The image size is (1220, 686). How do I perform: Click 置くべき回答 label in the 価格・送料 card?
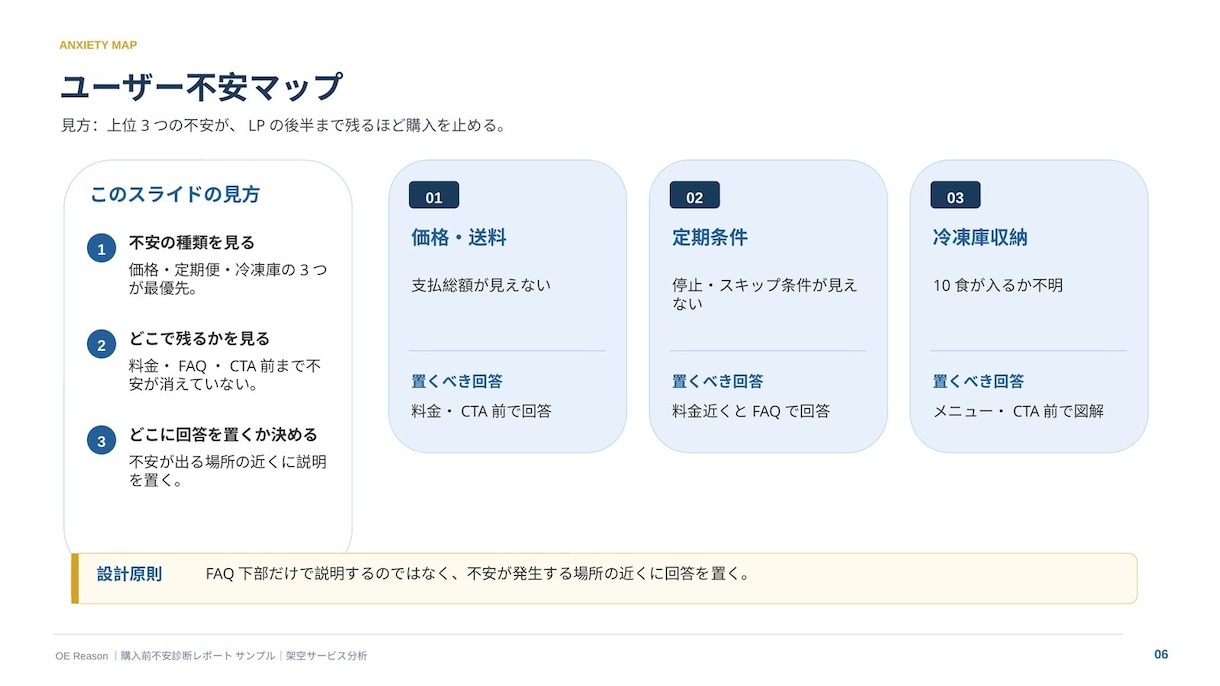pyautogui.click(x=457, y=381)
